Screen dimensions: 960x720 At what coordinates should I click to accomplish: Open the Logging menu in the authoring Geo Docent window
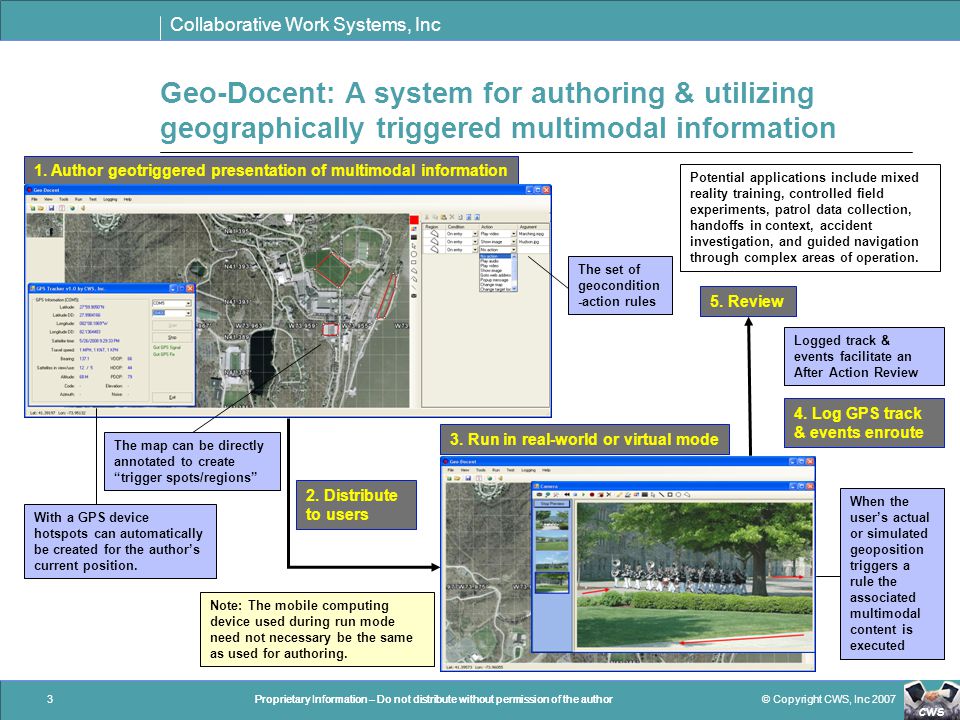pos(110,199)
